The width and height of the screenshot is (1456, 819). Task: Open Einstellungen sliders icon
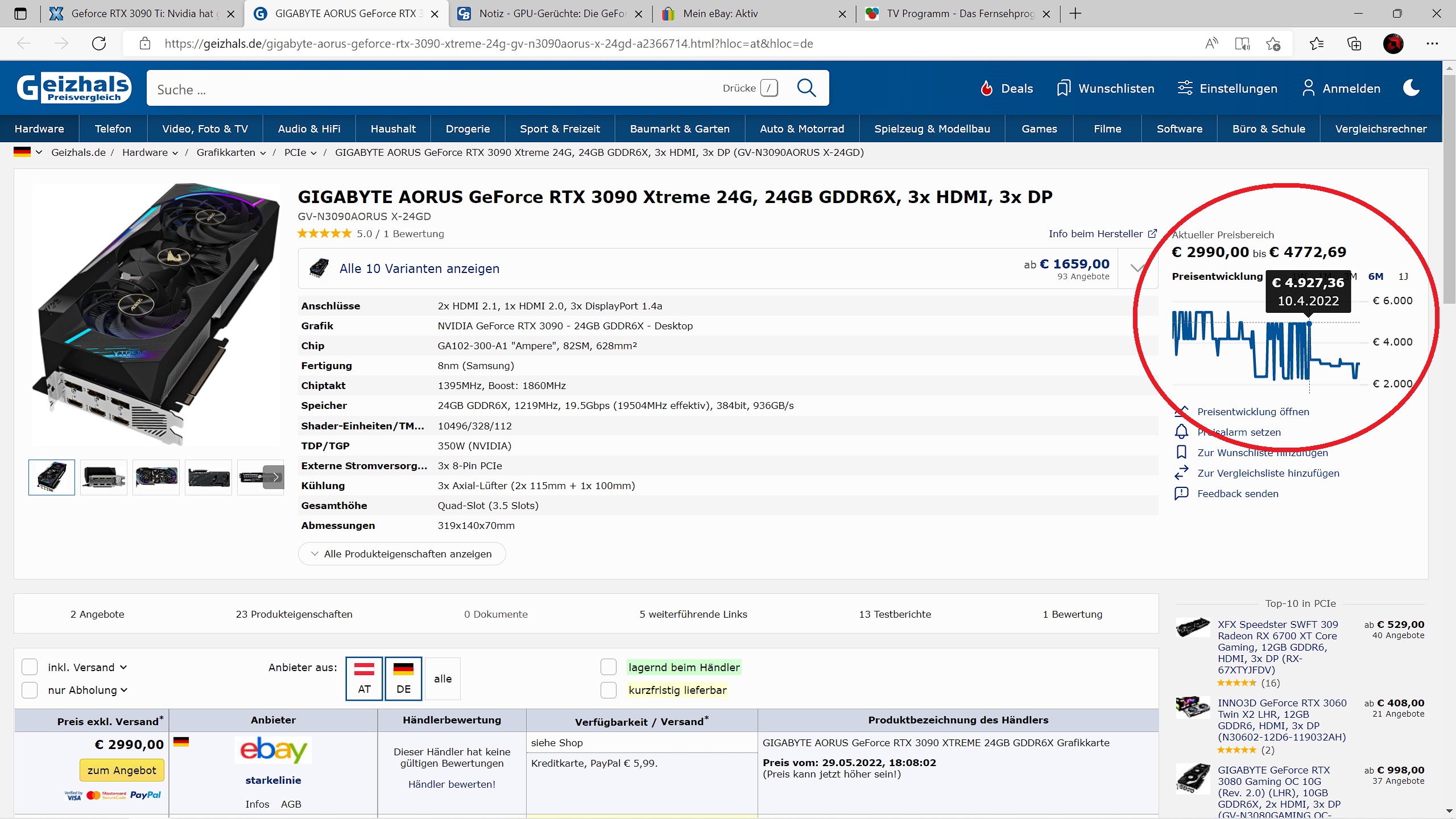pyautogui.click(x=1185, y=88)
